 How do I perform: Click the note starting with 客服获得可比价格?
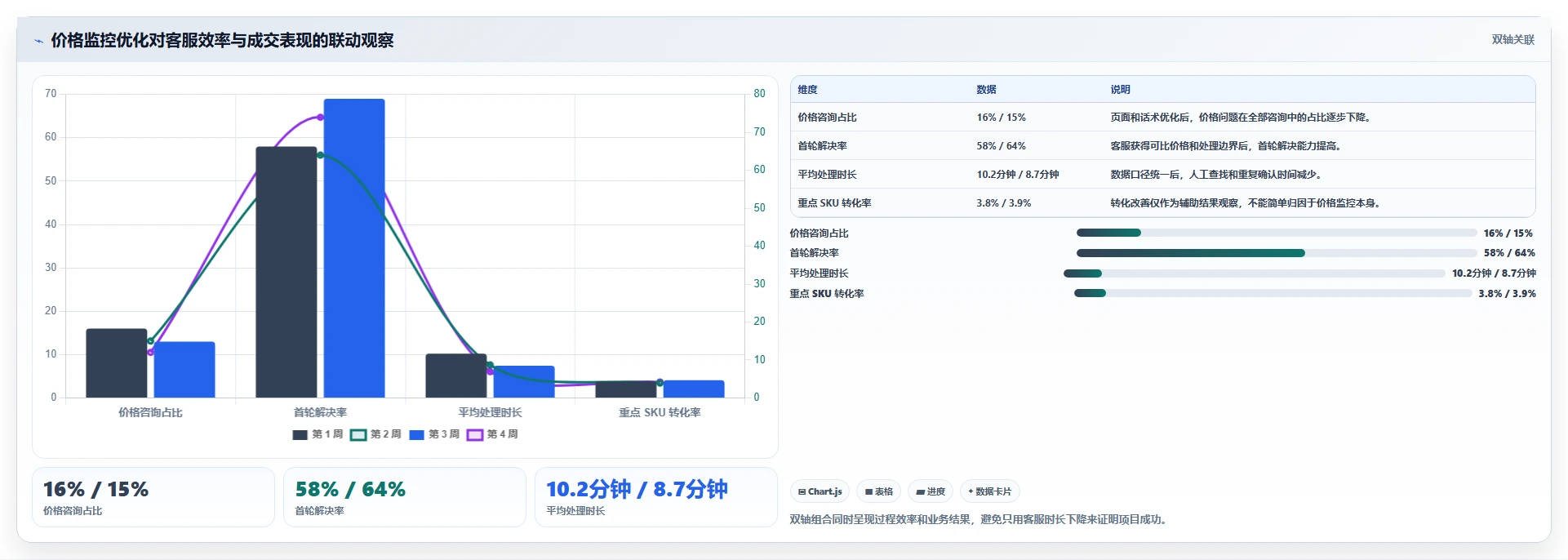1227,146
